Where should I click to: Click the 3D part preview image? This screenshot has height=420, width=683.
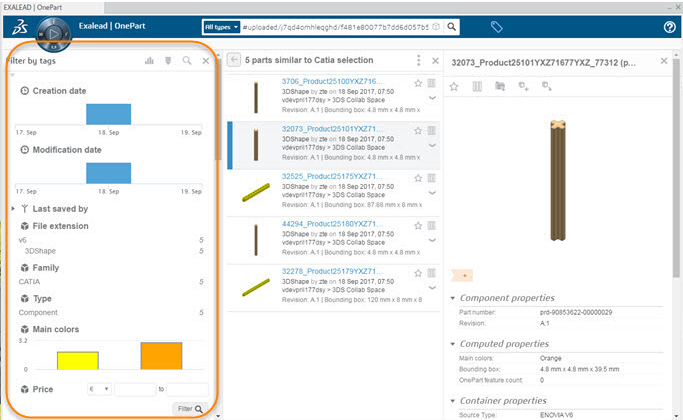pyautogui.click(x=558, y=180)
